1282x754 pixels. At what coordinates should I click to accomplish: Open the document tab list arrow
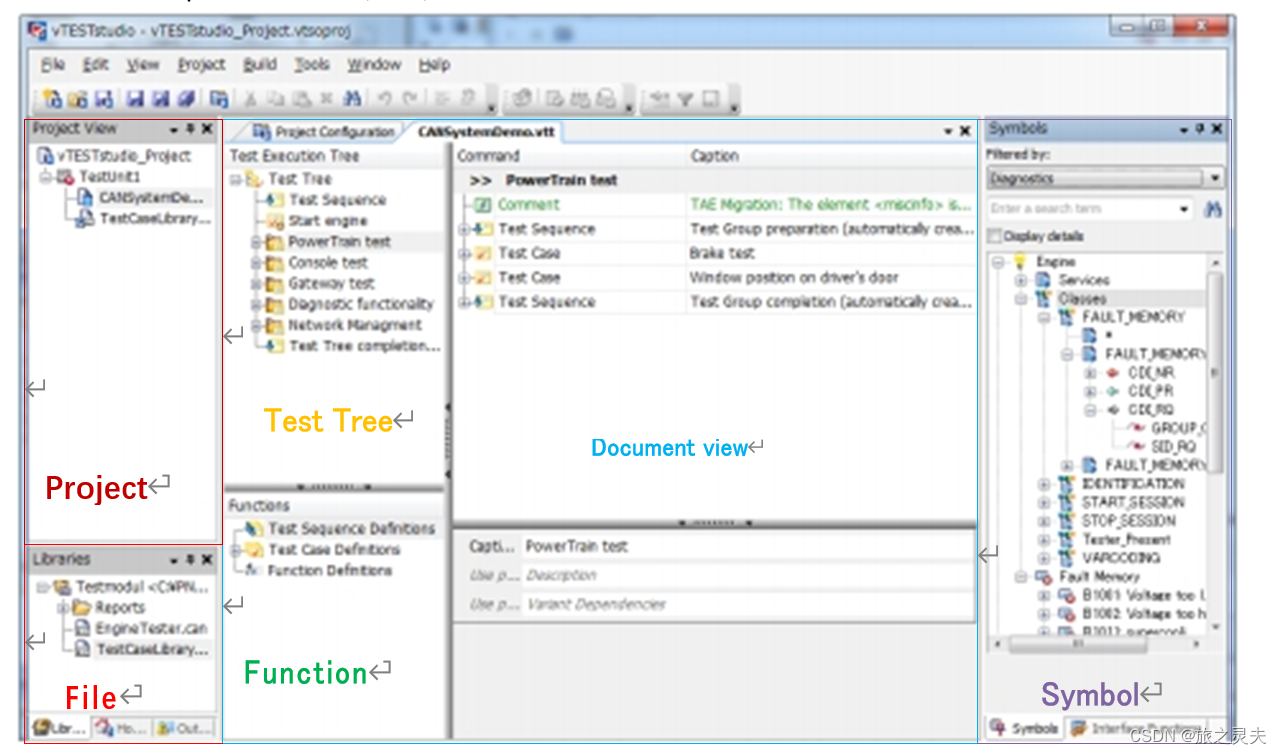(948, 131)
